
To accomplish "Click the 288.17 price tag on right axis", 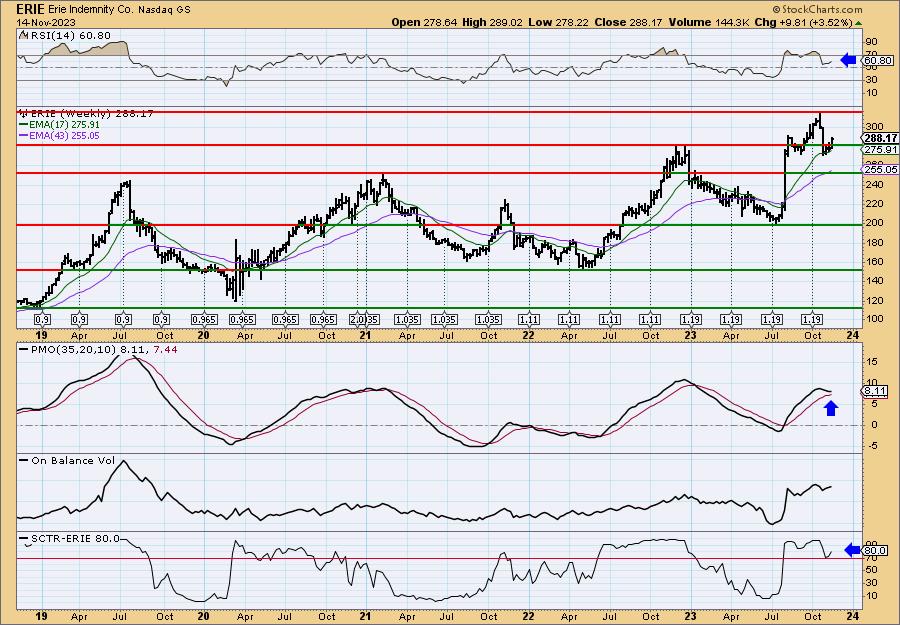I will (880, 138).
